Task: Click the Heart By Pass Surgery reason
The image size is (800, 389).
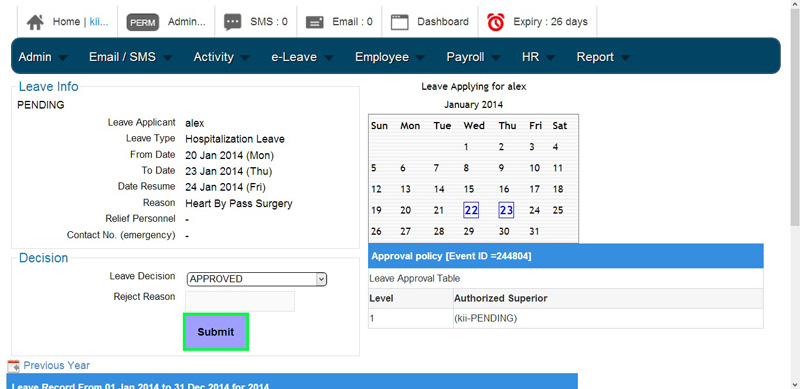Action: [x=239, y=203]
